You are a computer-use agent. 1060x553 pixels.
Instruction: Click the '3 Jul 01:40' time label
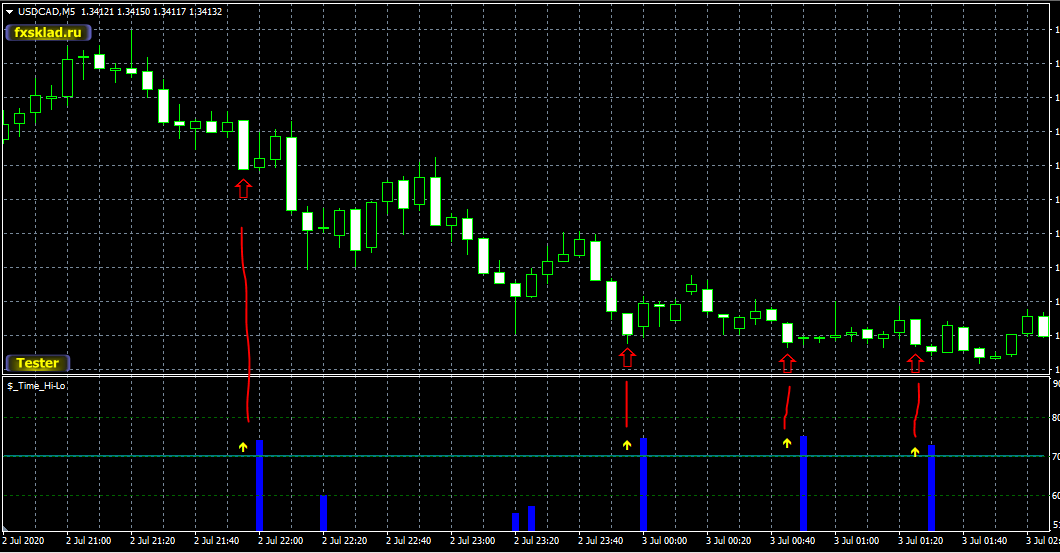click(985, 541)
